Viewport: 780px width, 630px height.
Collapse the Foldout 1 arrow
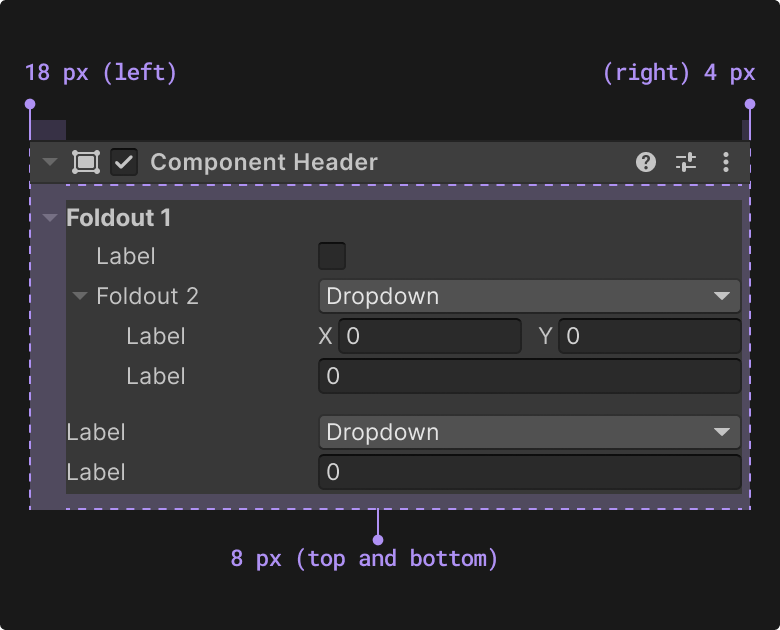click(x=50, y=217)
